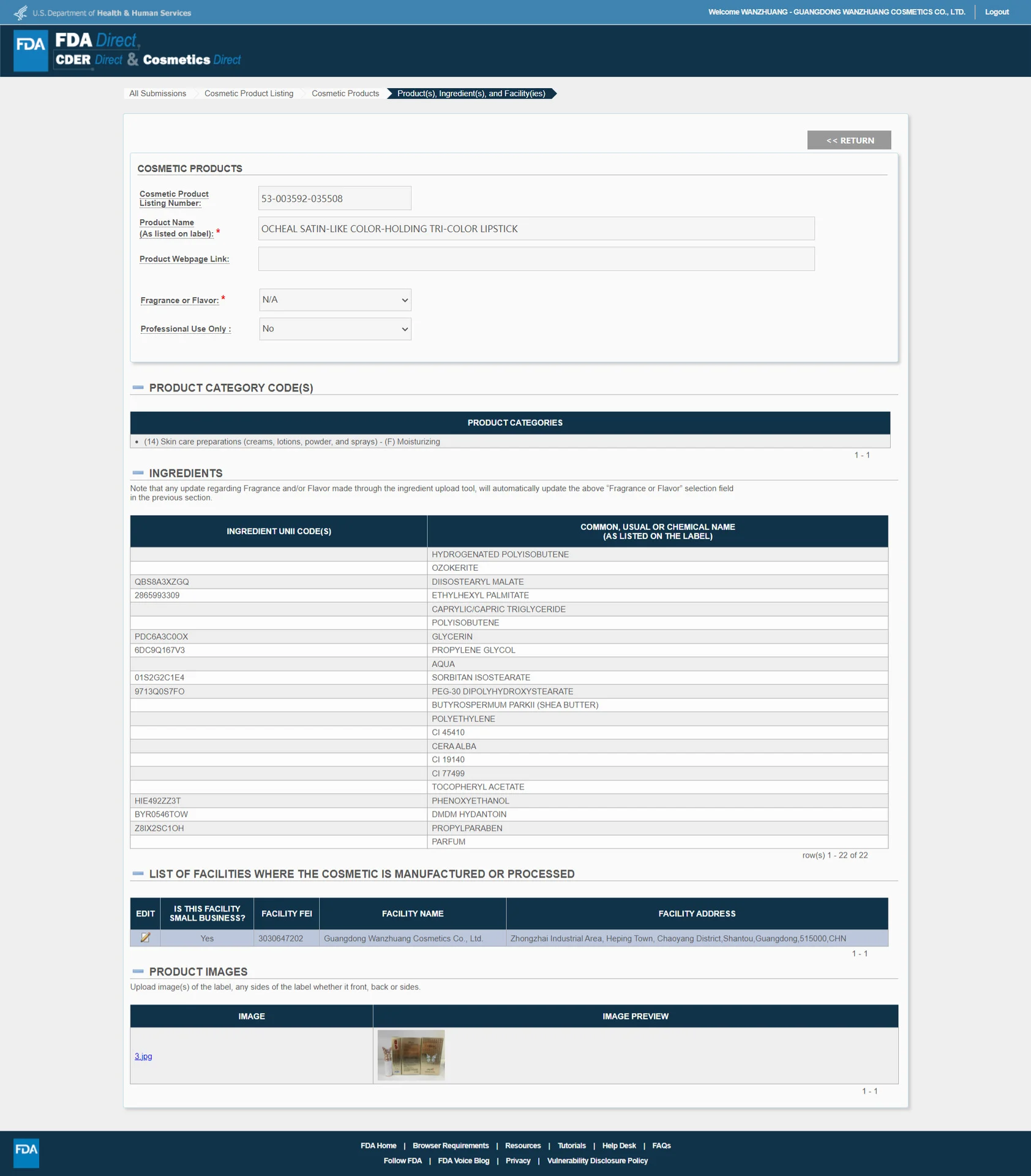
Task: Open Cosmetic Product Listing breadcrumb
Action: pos(249,93)
